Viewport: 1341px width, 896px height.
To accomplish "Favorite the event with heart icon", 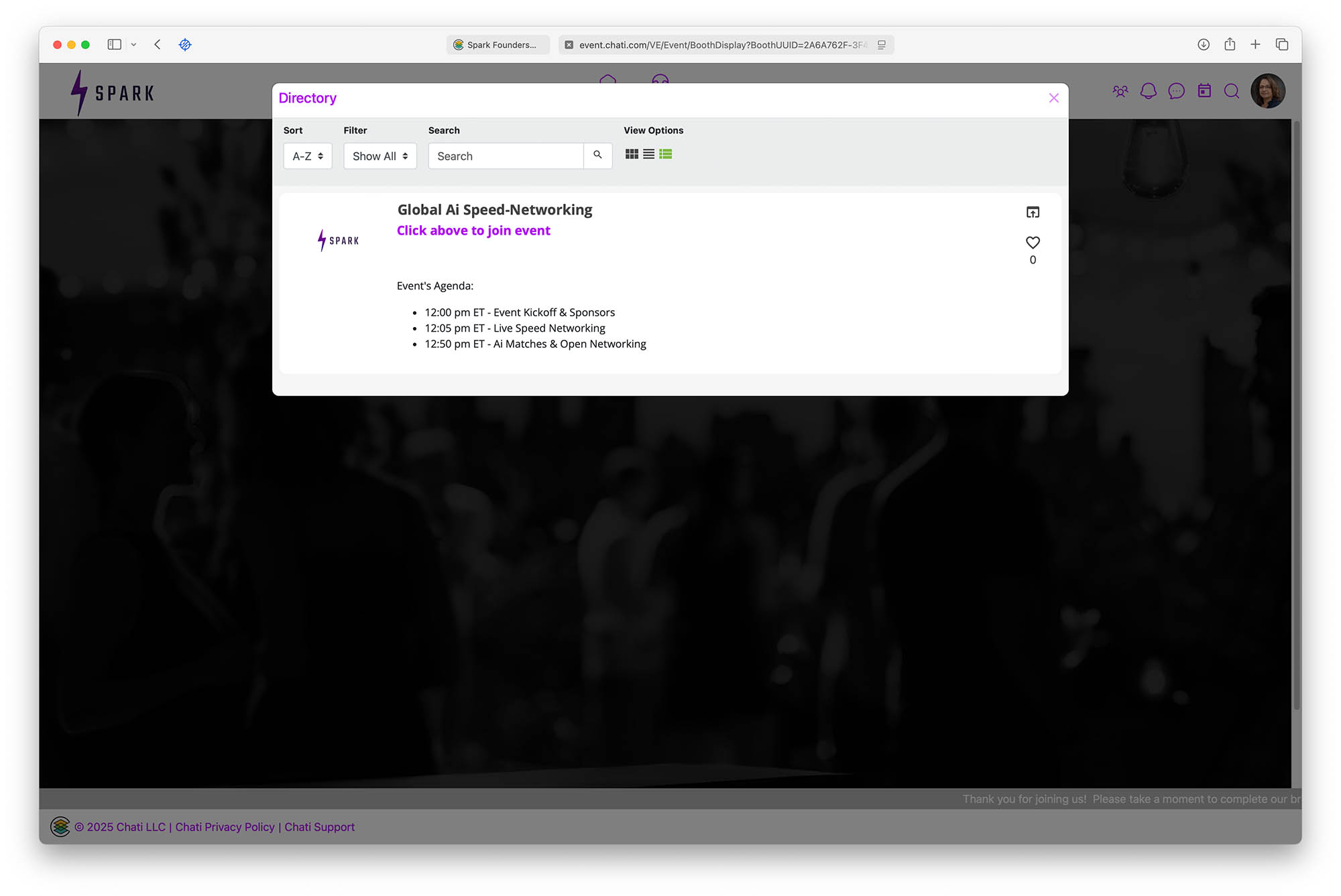I will [x=1033, y=243].
